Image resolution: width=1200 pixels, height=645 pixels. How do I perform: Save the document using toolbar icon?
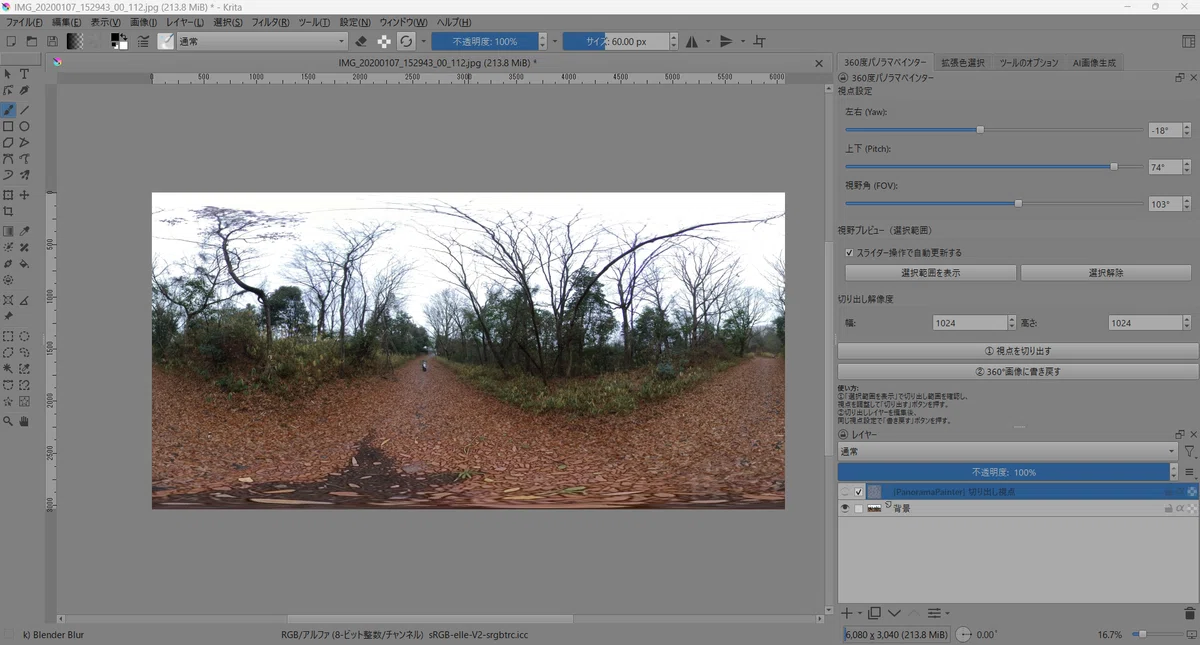tap(51, 42)
